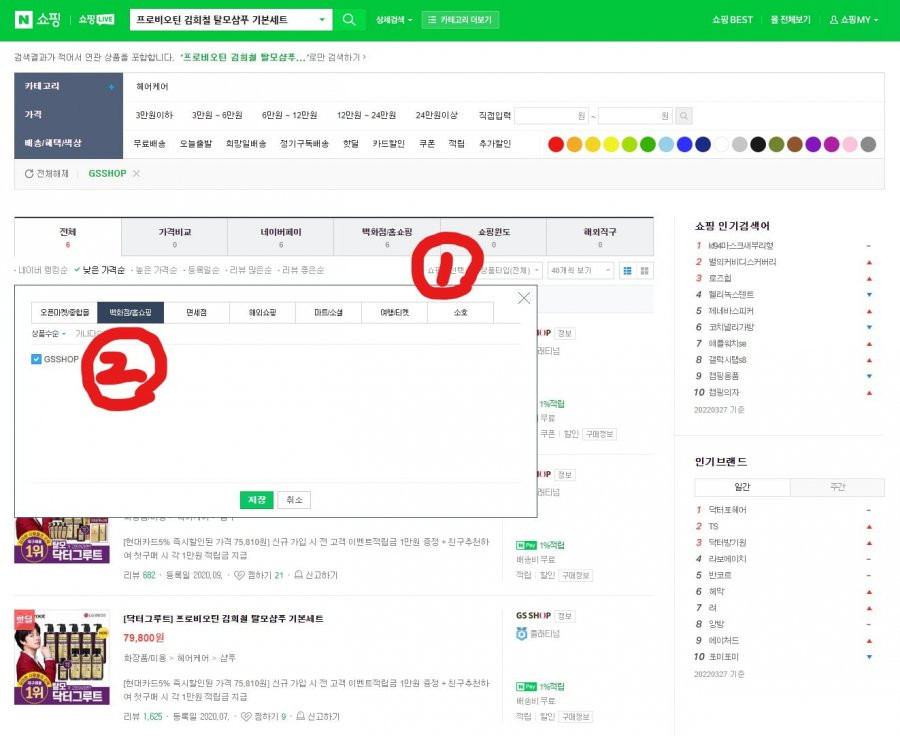Remove the GSSHOP filter tag with X

pos(136,173)
